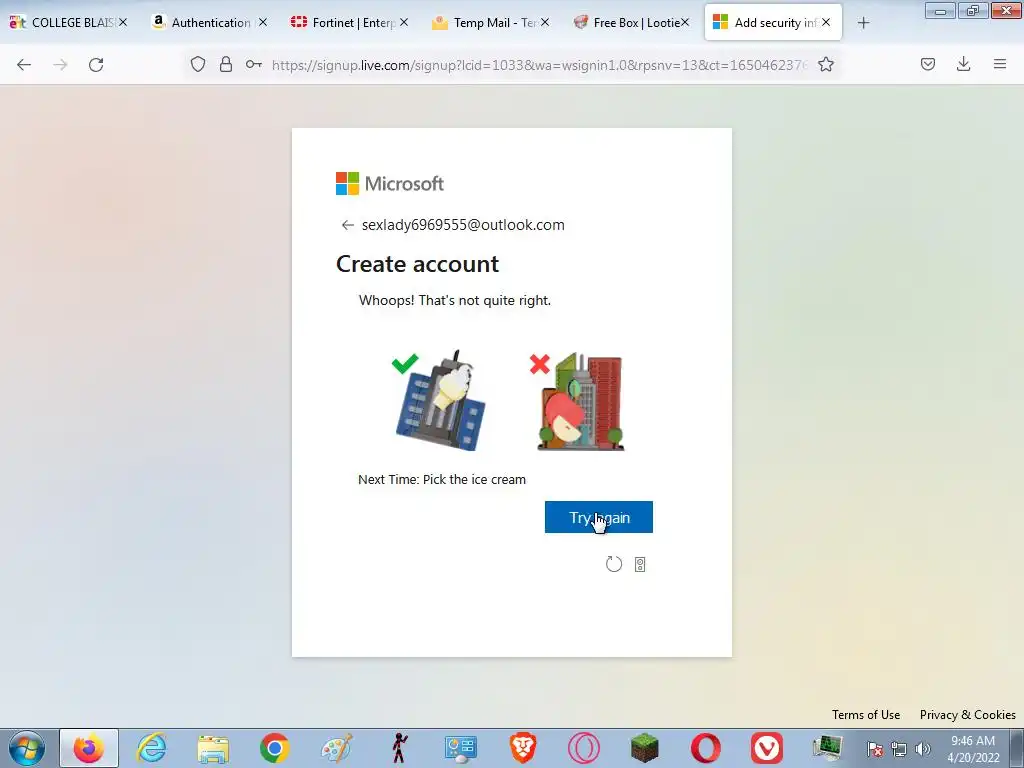
Task: Click the address bar URL field
Action: (539, 65)
